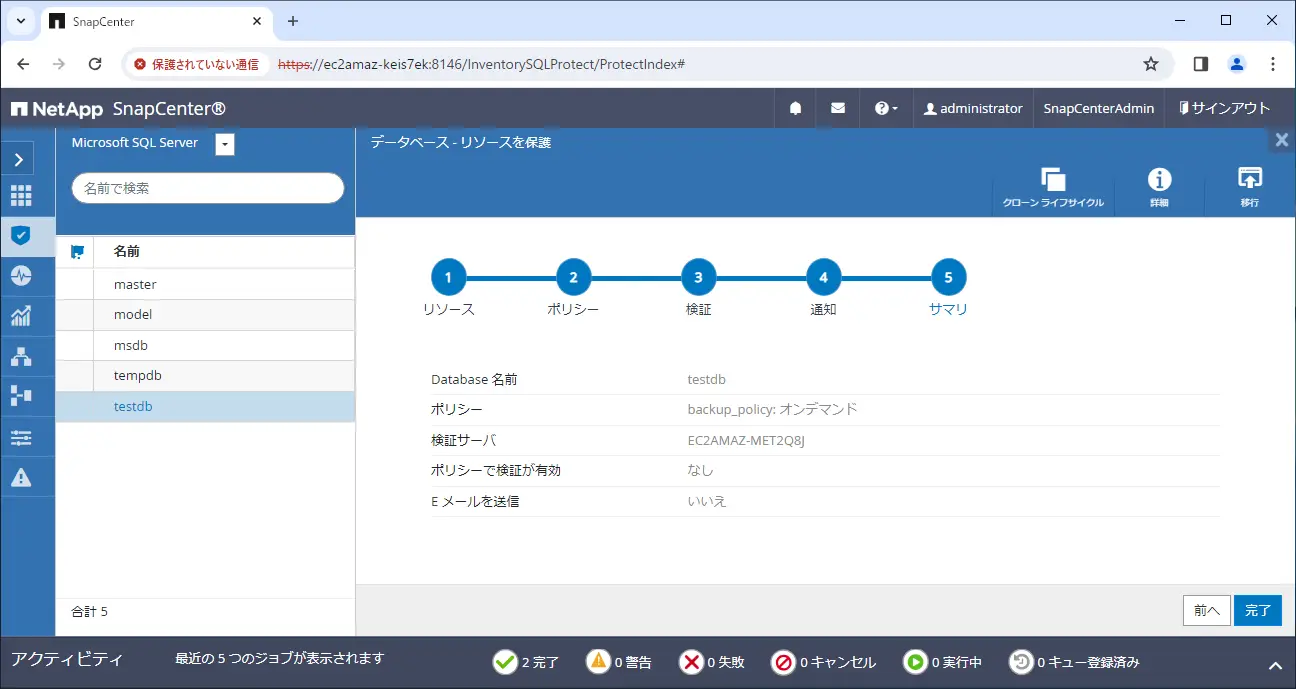
Task: Click the notifications bell icon
Action: coord(796,108)
